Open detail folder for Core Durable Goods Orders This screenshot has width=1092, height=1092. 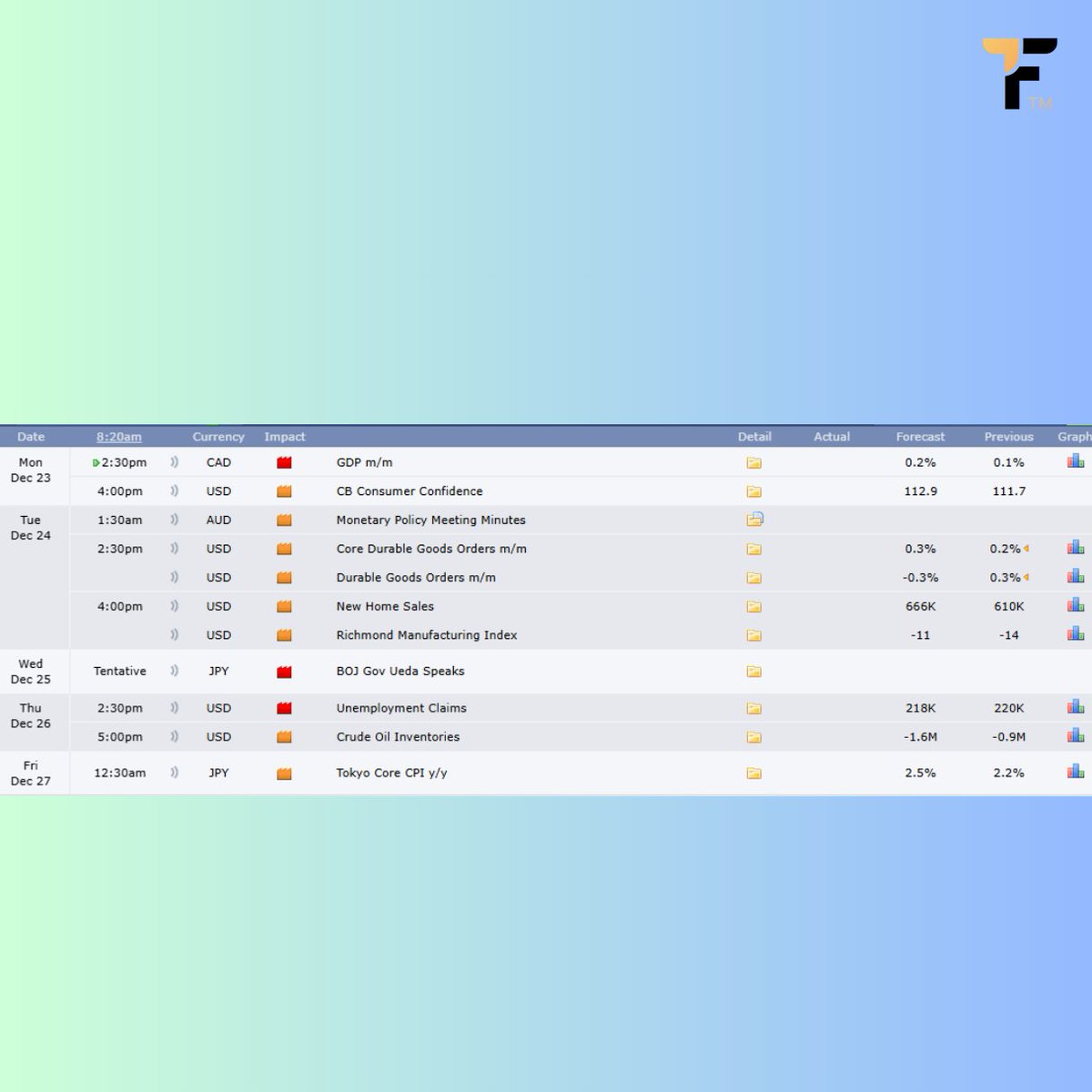753,549
